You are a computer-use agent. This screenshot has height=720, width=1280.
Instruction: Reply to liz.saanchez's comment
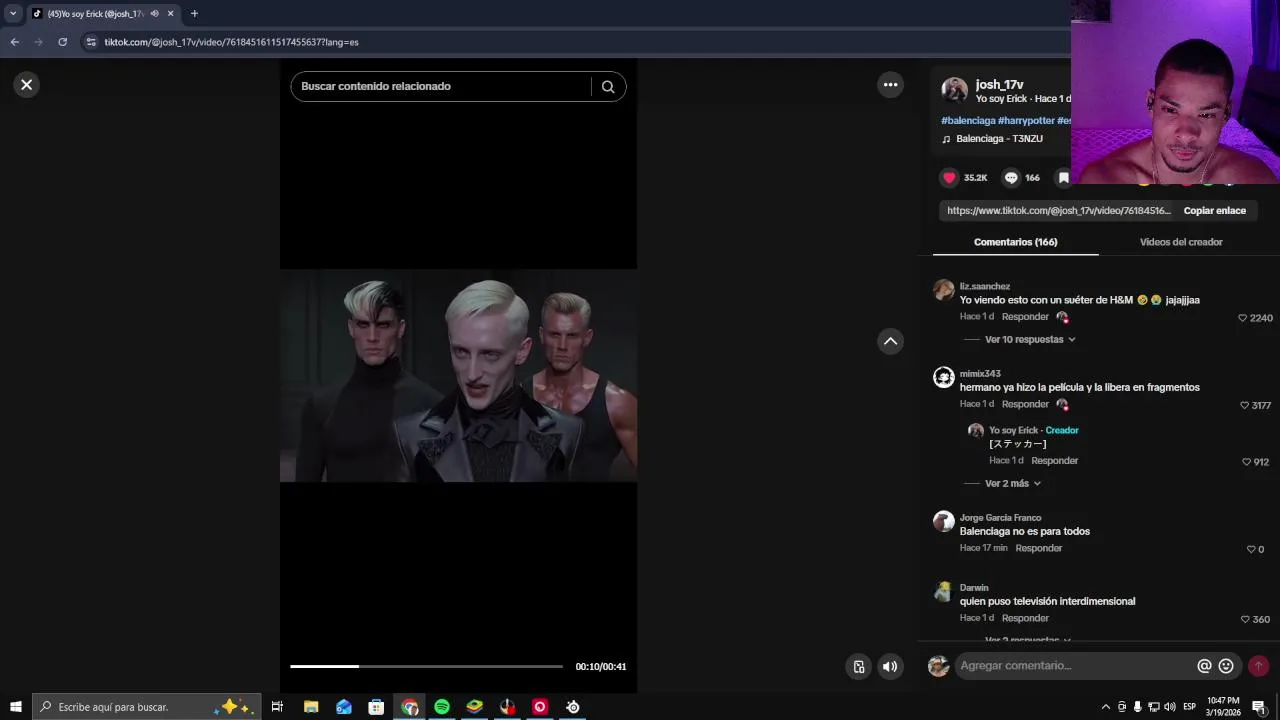click(x=1025, y=317)
